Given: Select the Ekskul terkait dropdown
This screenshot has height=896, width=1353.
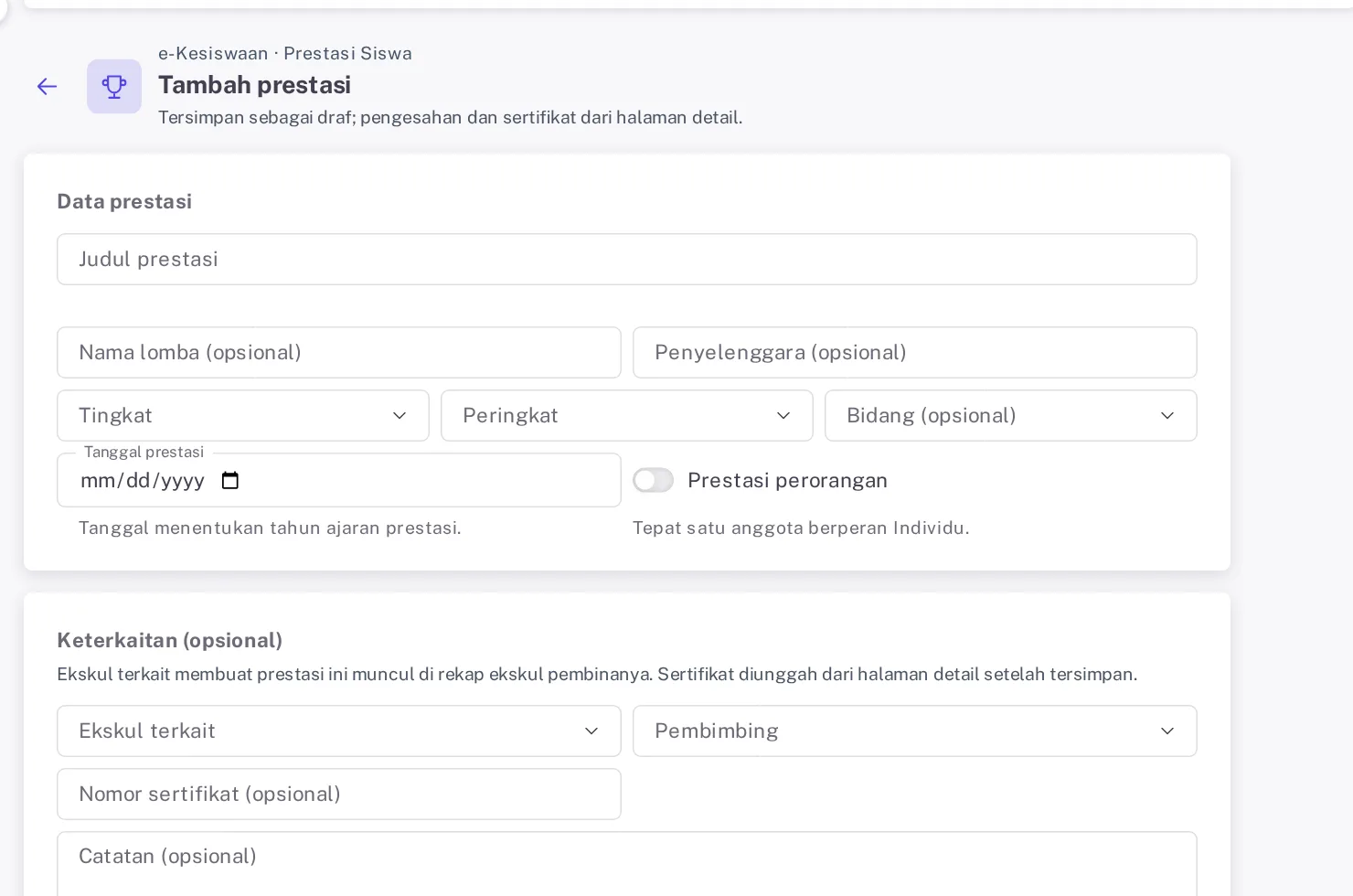Looking at the screenshot, I should 339,731.
